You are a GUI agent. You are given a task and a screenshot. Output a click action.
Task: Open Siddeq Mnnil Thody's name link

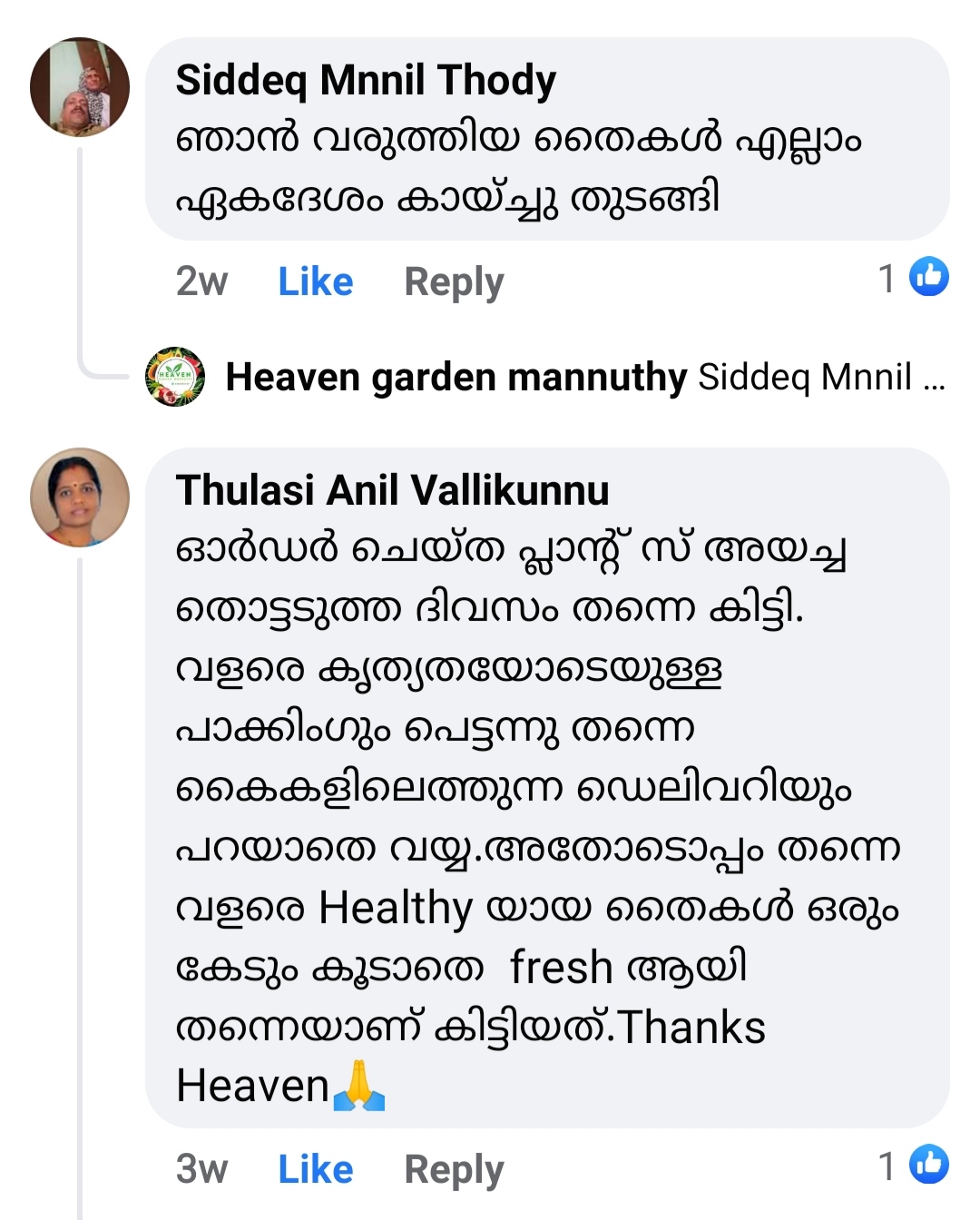pyautogui.click(x=366, y=80)
